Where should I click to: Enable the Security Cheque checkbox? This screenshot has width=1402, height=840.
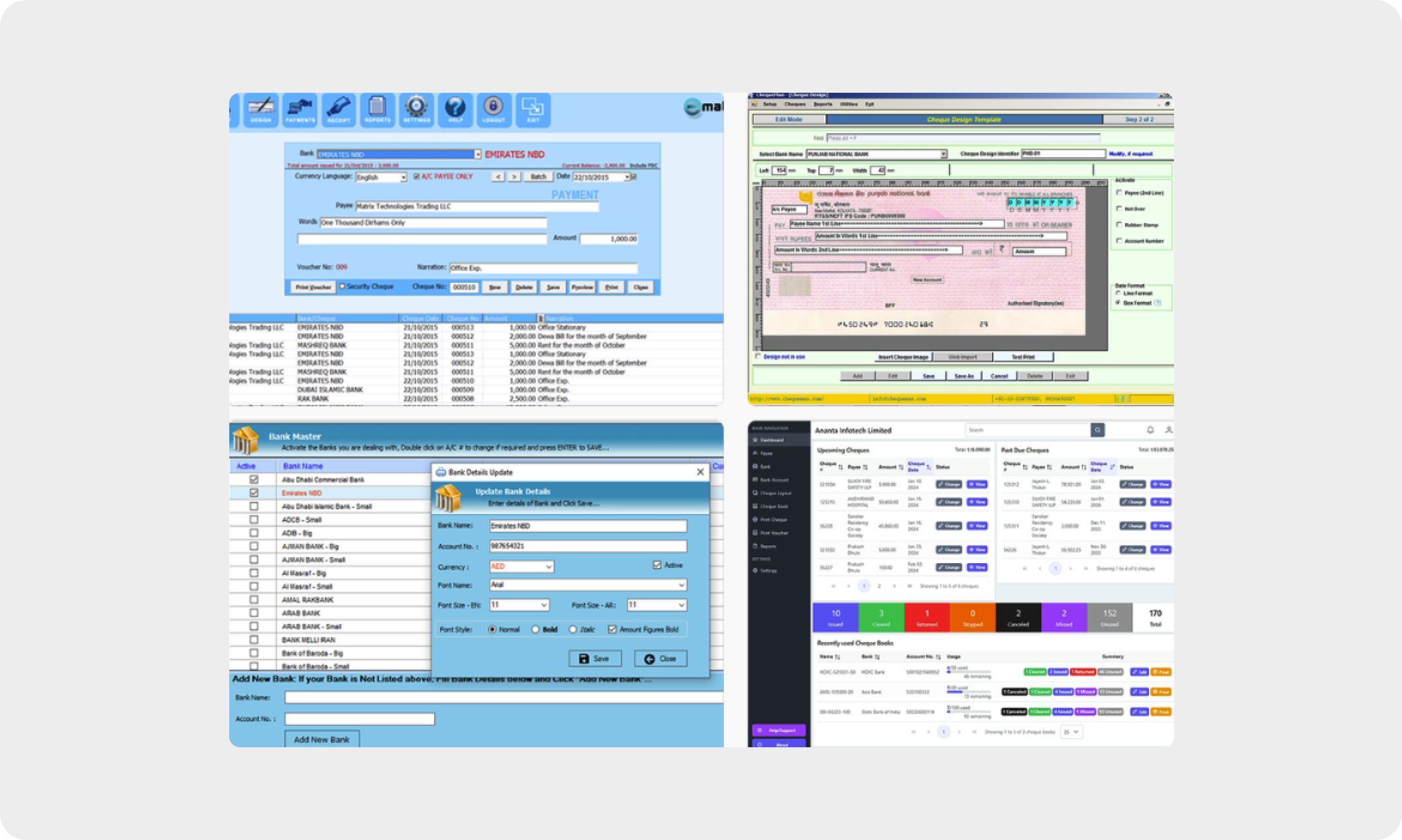pos(343,287)
